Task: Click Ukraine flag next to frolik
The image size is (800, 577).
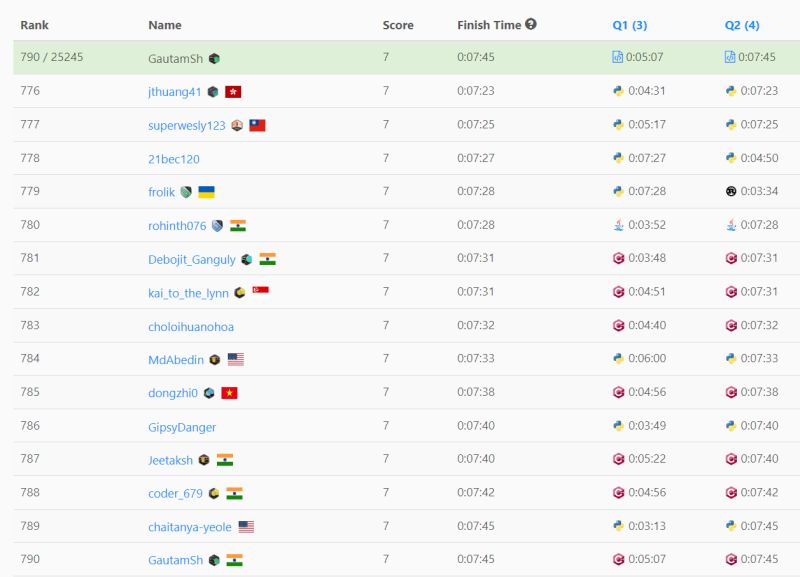Action: coord(206,192)
